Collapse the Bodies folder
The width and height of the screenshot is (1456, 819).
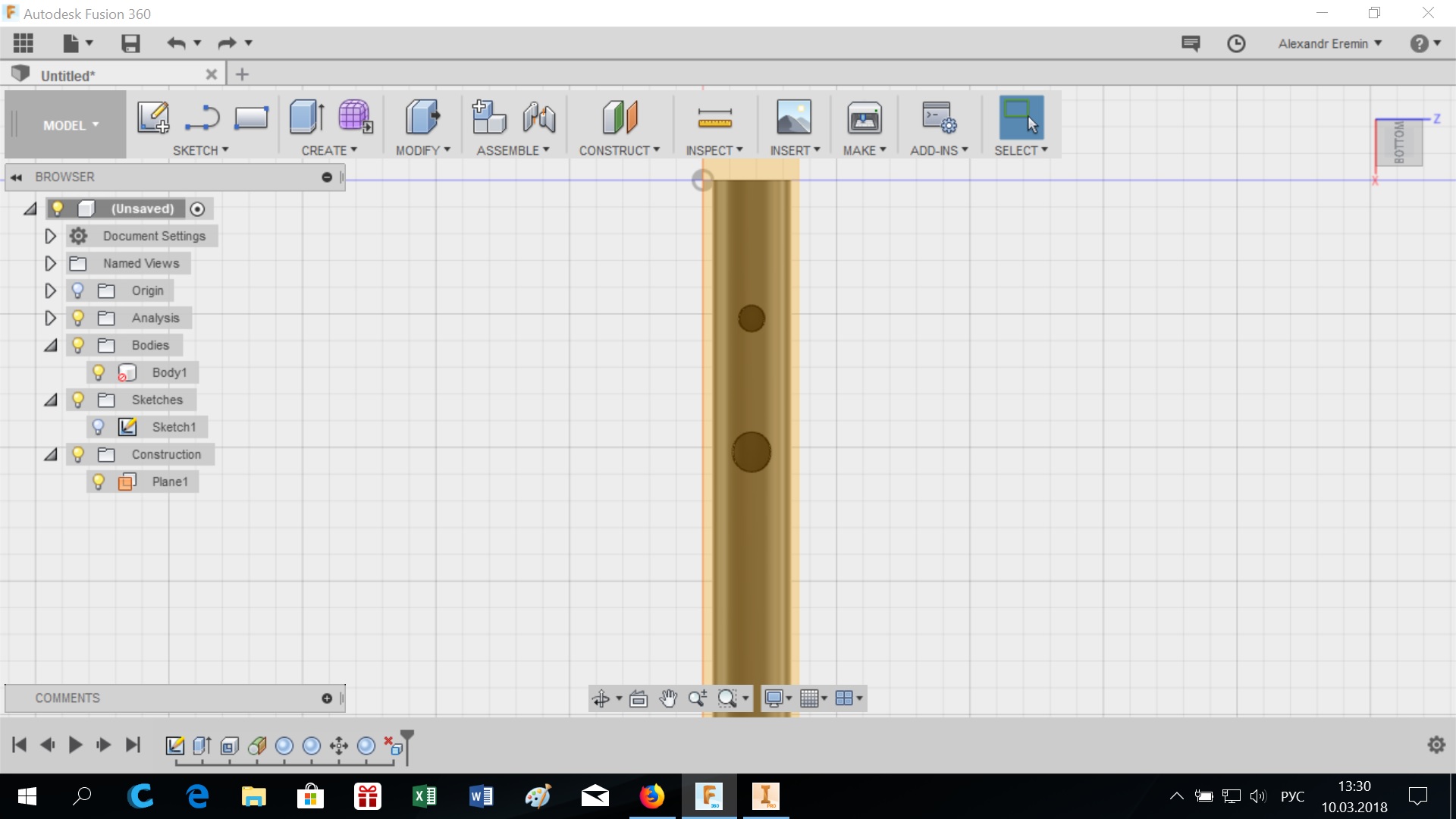(x=50, y=346)
